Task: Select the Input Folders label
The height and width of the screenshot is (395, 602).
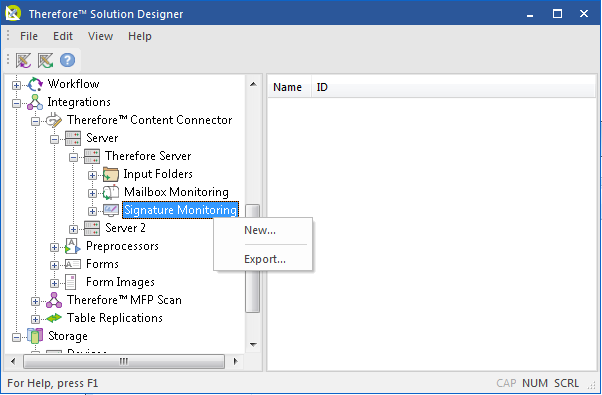Action: pos(158,174)
